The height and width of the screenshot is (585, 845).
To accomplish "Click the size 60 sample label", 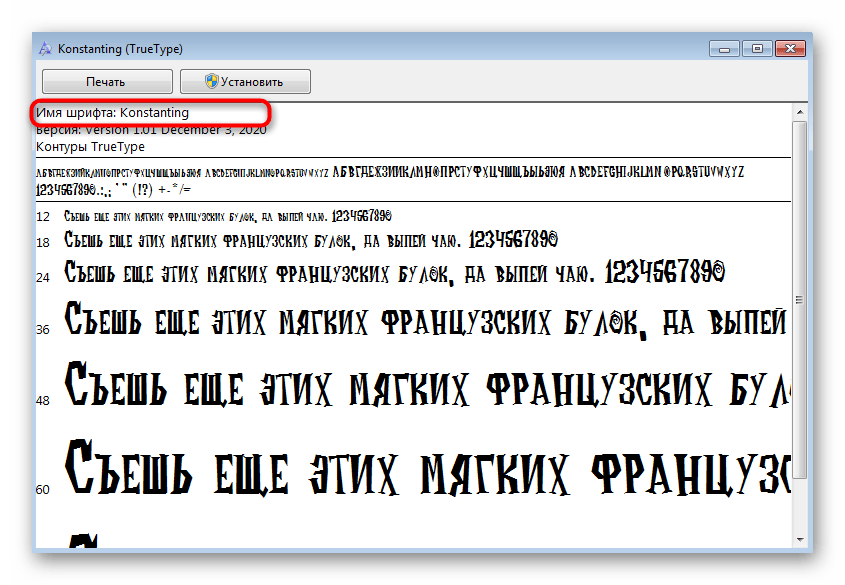I will (43, 490).
